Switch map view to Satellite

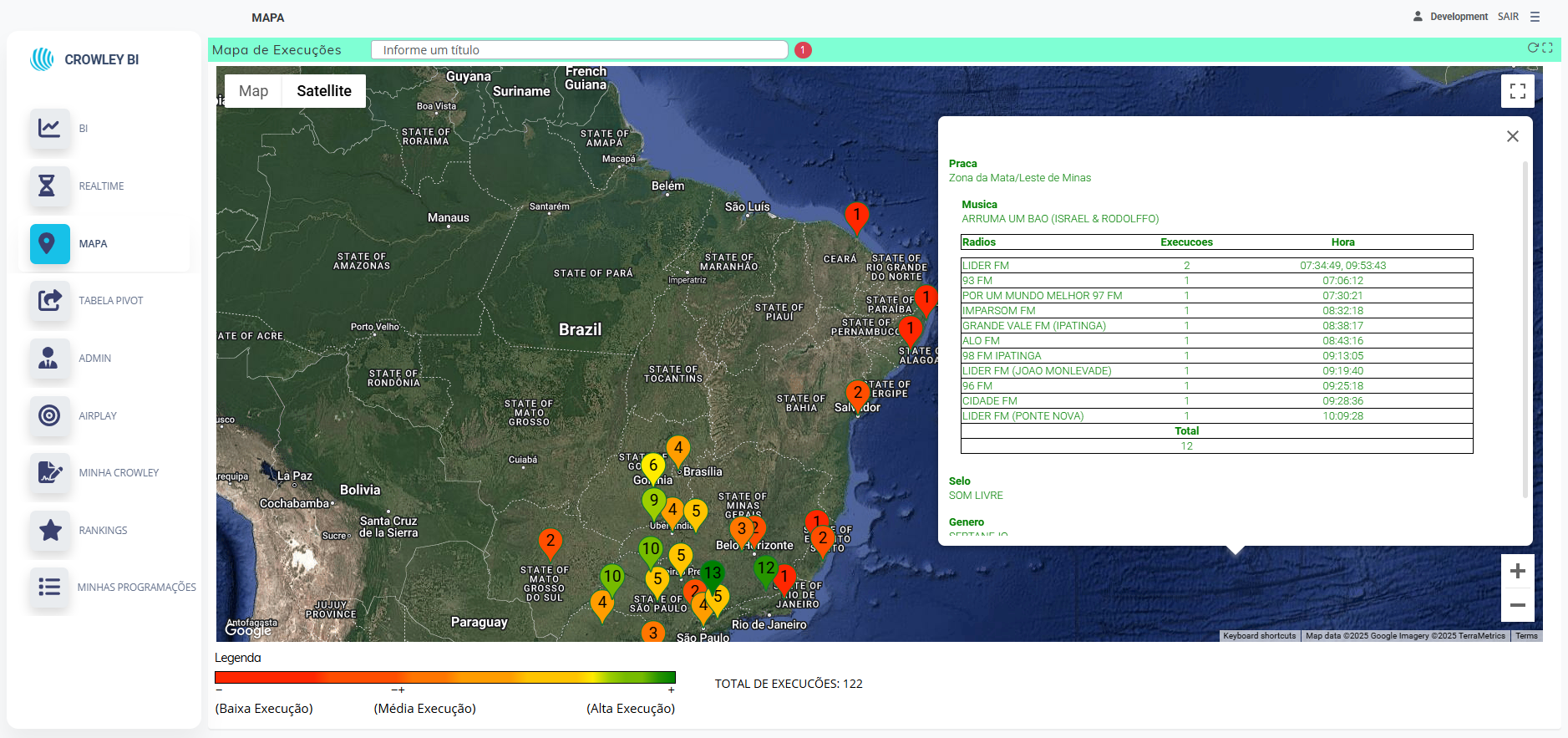[323, 91]
